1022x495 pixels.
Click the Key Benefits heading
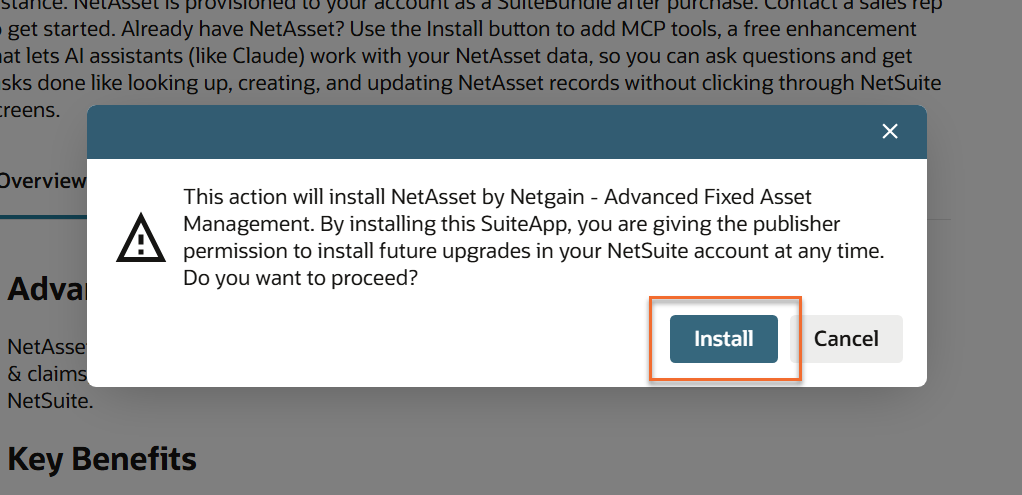click(102, 458)
